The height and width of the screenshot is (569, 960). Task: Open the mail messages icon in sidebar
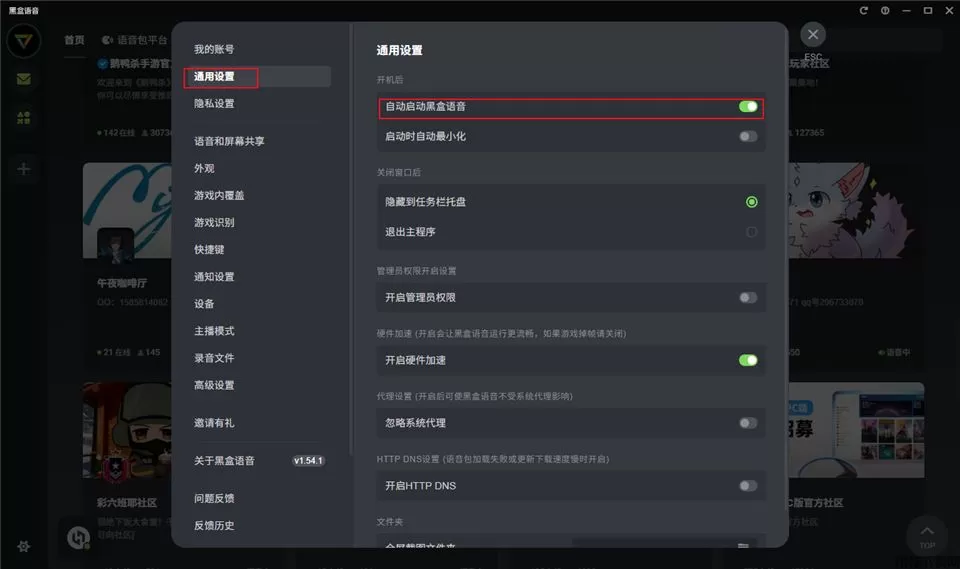[24, 79]
